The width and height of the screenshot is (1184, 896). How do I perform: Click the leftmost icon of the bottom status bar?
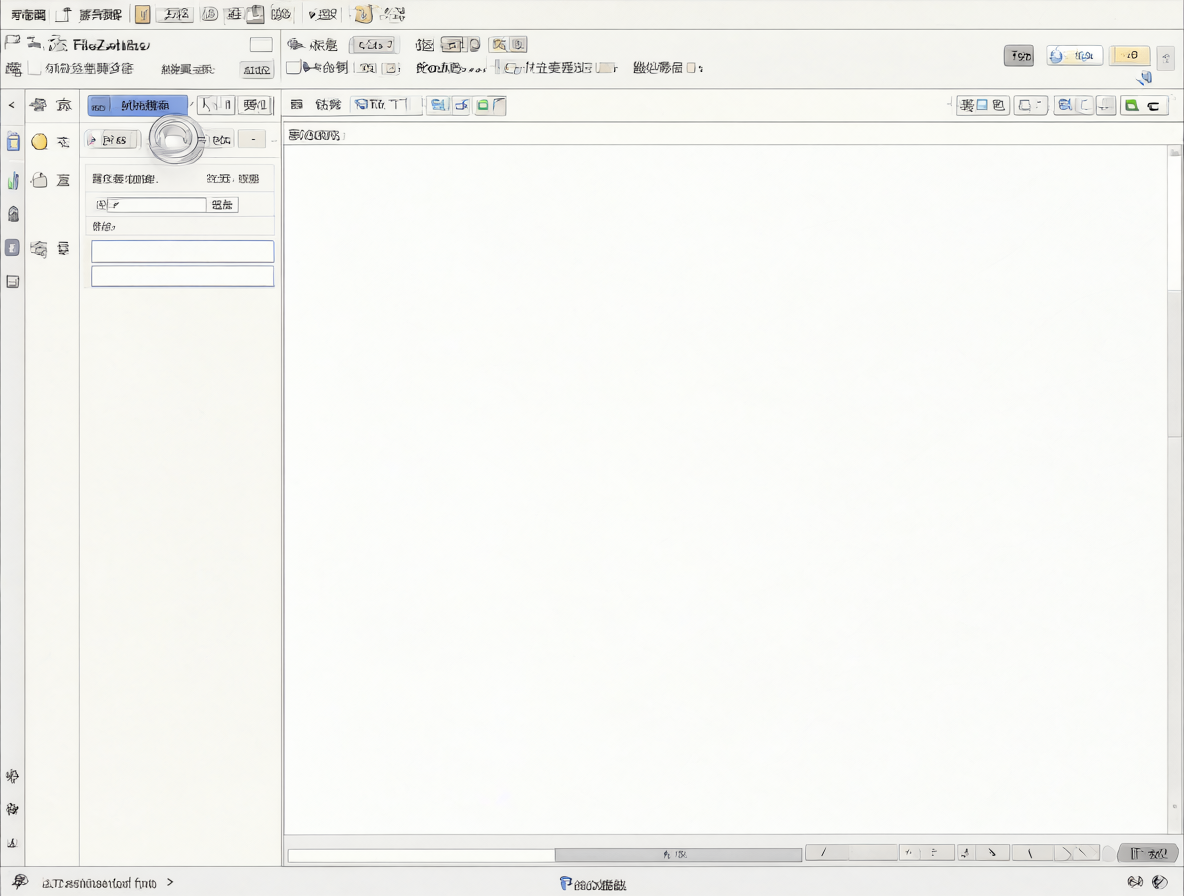[x=20, y=882]
